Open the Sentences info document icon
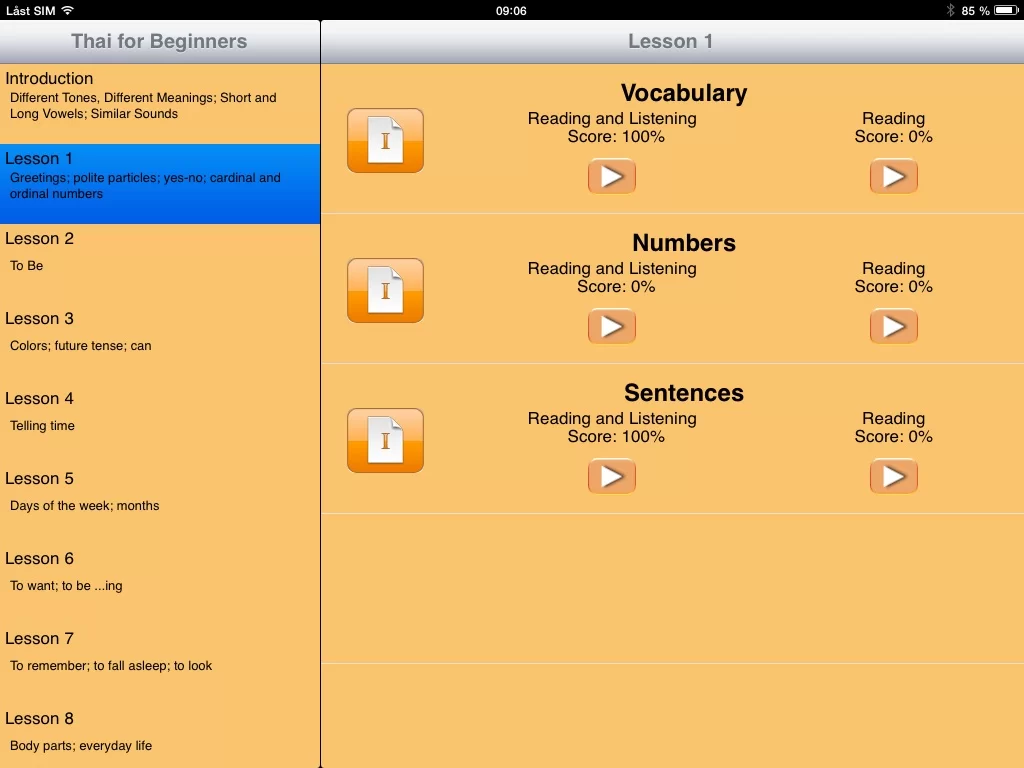 point(385,441)
